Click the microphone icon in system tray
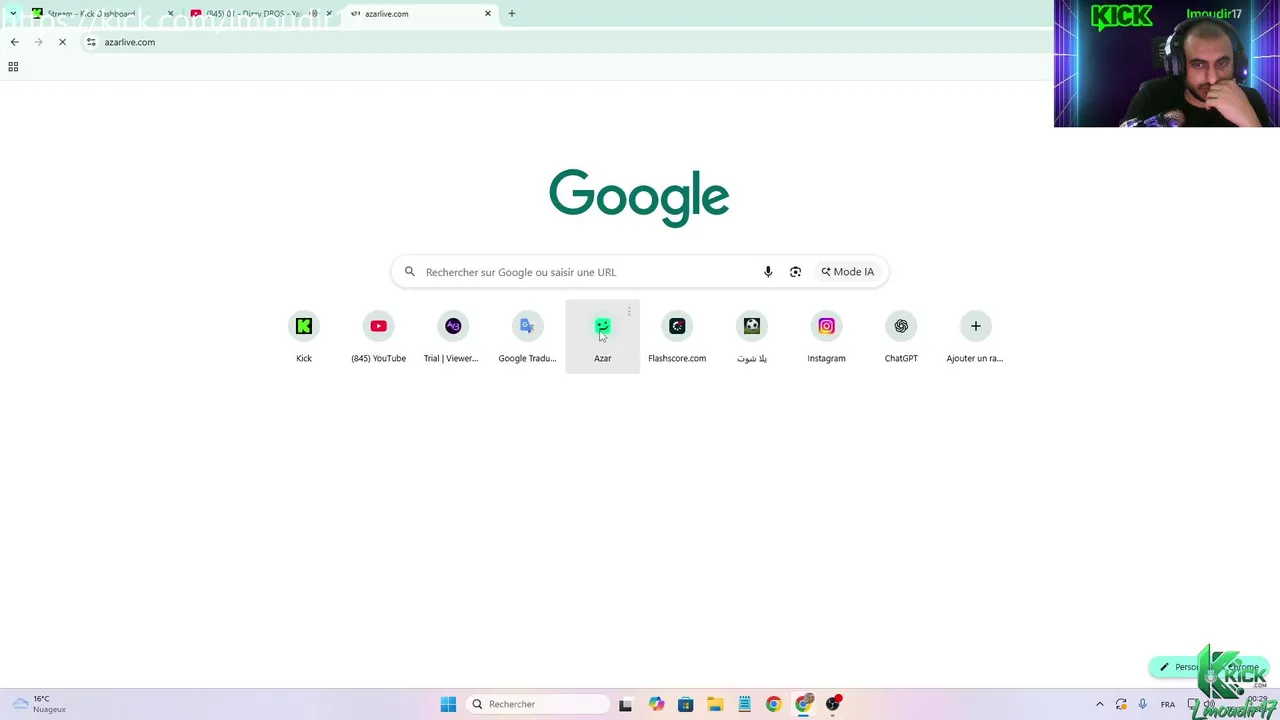The image size is (1280, 720). pos(1142,704)
